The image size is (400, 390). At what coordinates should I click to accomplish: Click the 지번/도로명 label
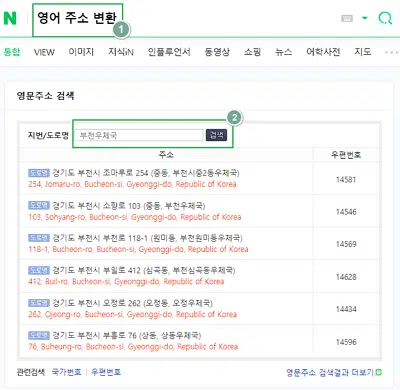pos(48,135)
